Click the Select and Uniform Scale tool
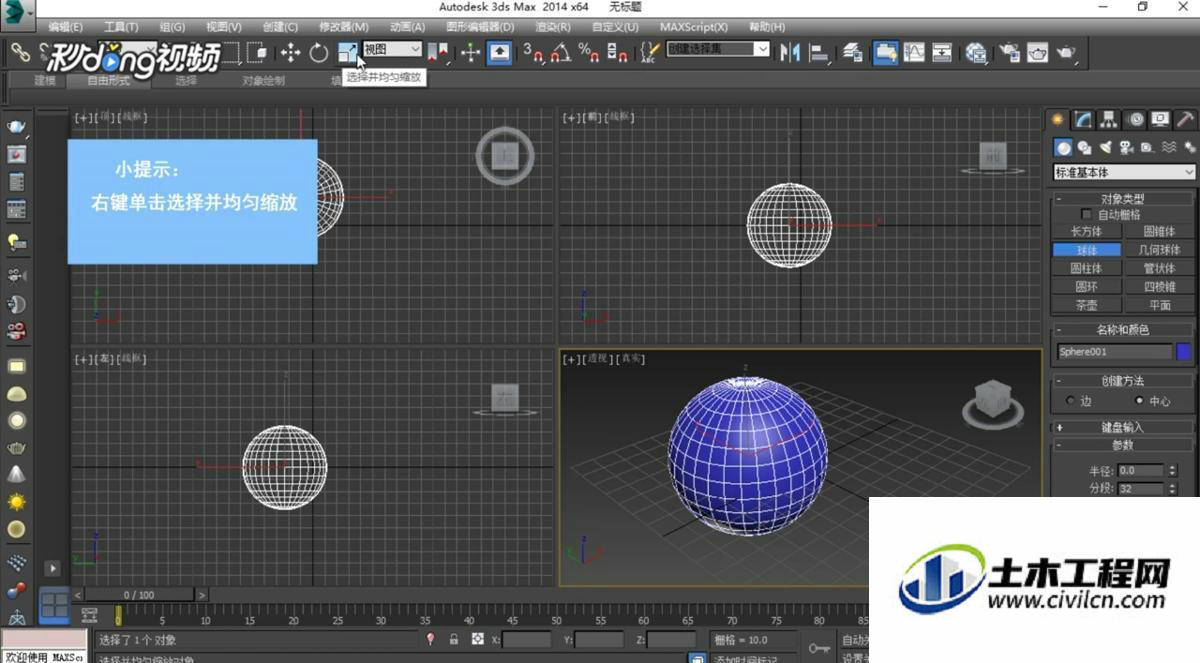This screenshot has width=1200, height=663. 348,53
